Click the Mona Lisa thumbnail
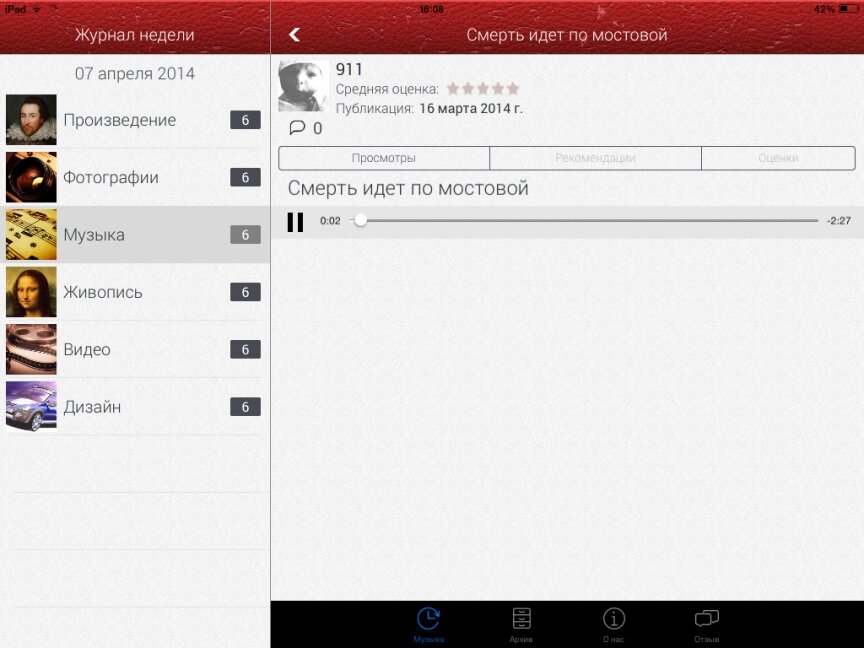 tap(31, 292)
